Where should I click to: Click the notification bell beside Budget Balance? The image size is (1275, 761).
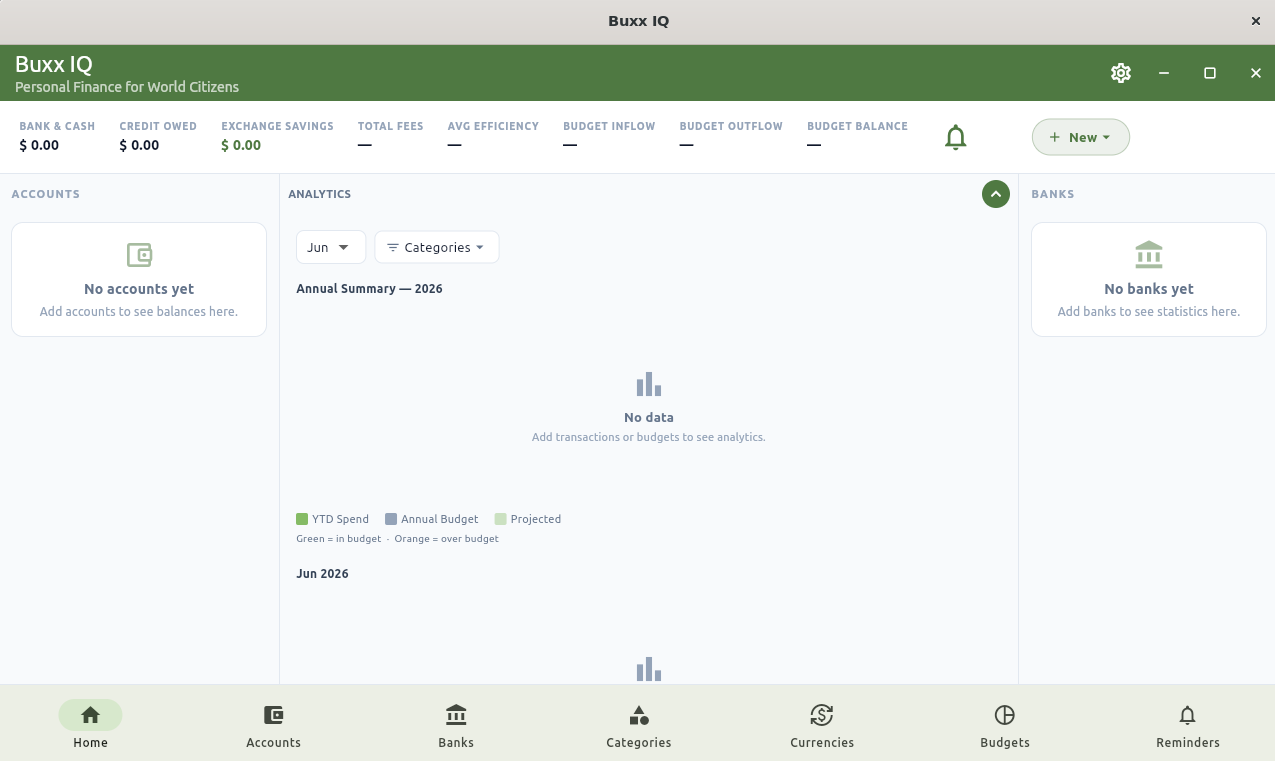pyautogui.click(x=955, y=137)
